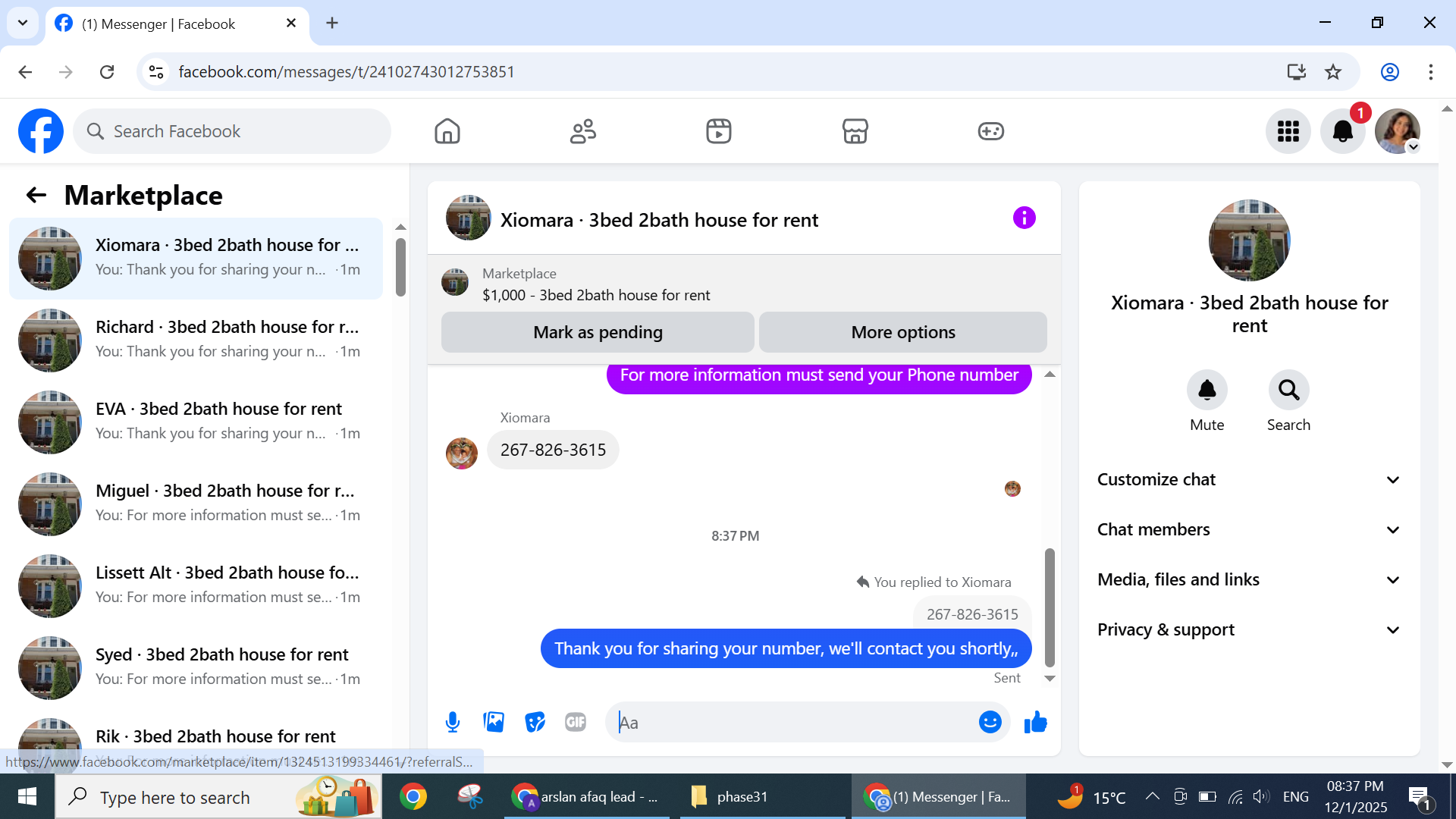1456x819 pixels.
Task: Click the chat header title Xiomara
Action: pyautogui.click(x=659, y=220)
